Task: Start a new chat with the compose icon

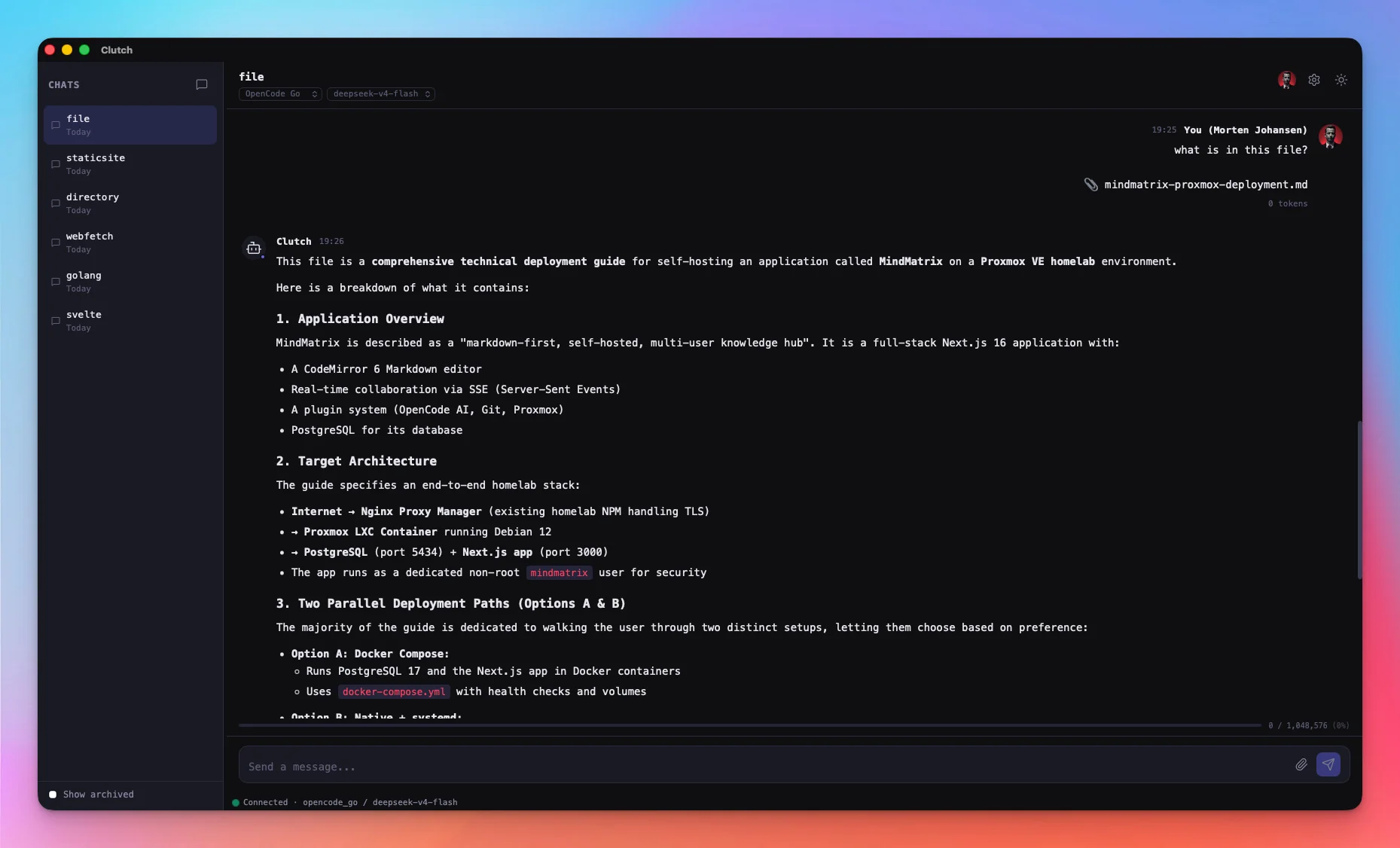Action: pyautogui.click(x=202, y=84)
